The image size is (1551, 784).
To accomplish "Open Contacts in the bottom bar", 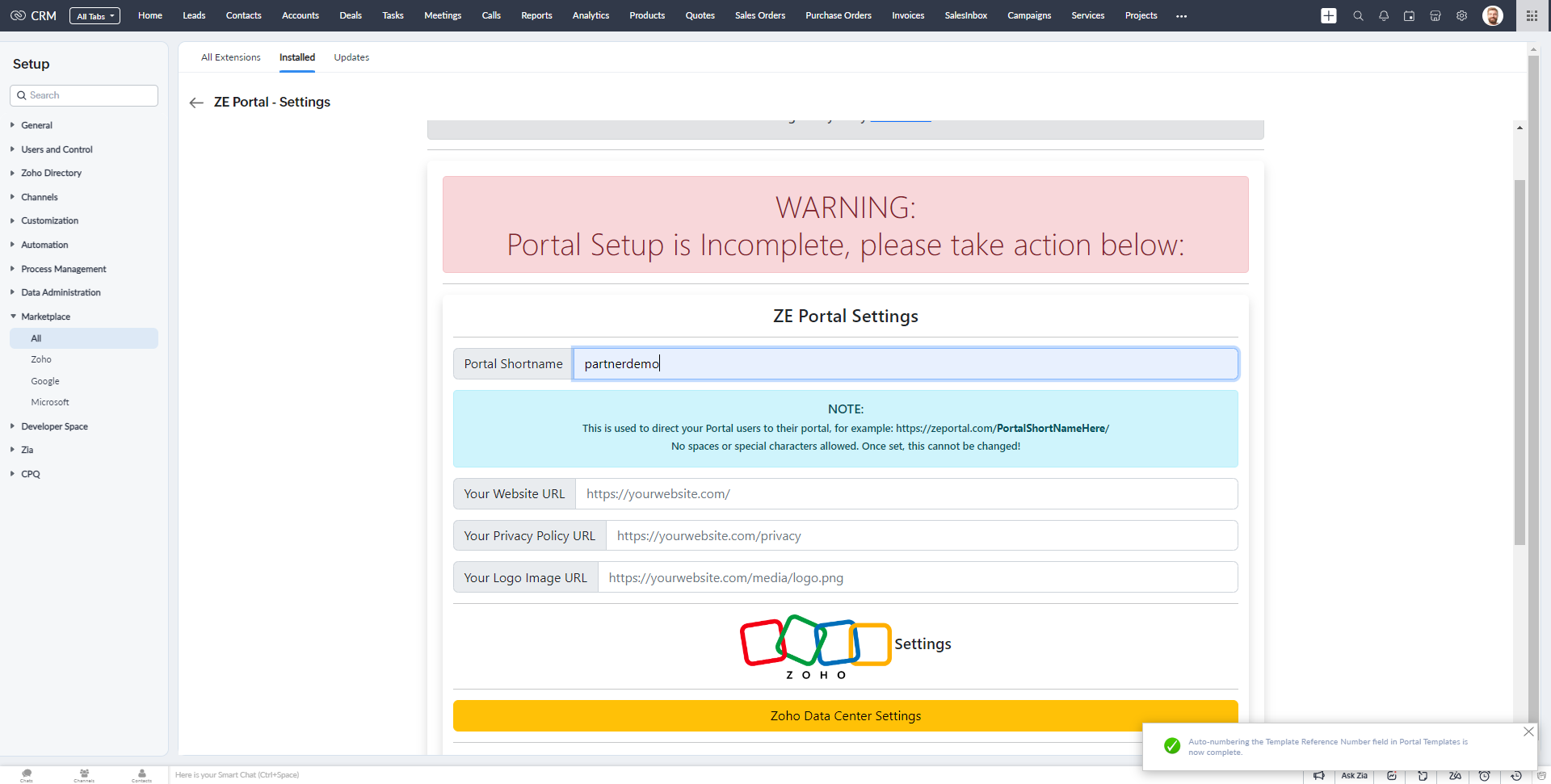I will coord(141,775).
